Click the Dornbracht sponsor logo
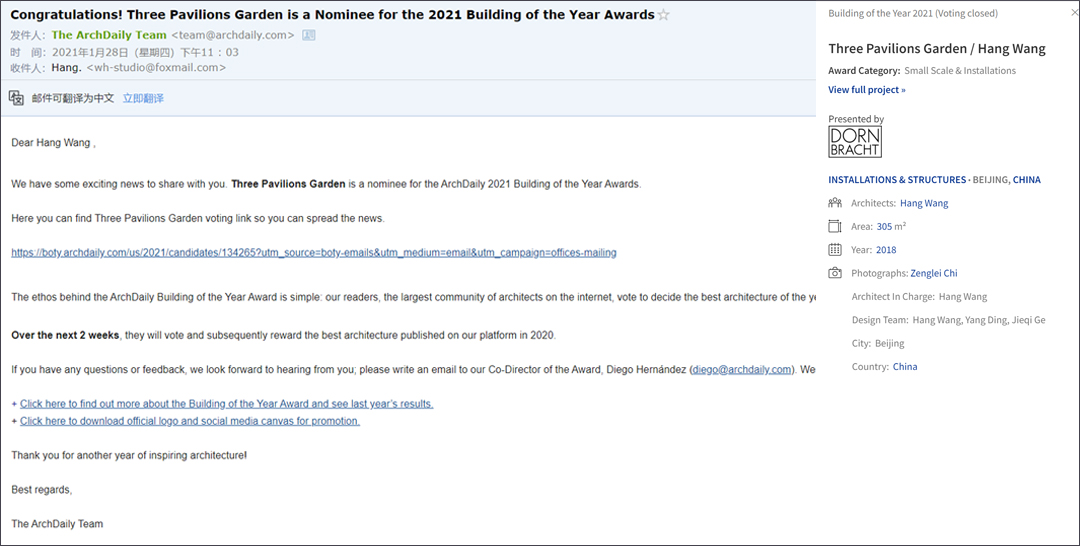This screenshot has width=1080, height=546. pos(855,142)
